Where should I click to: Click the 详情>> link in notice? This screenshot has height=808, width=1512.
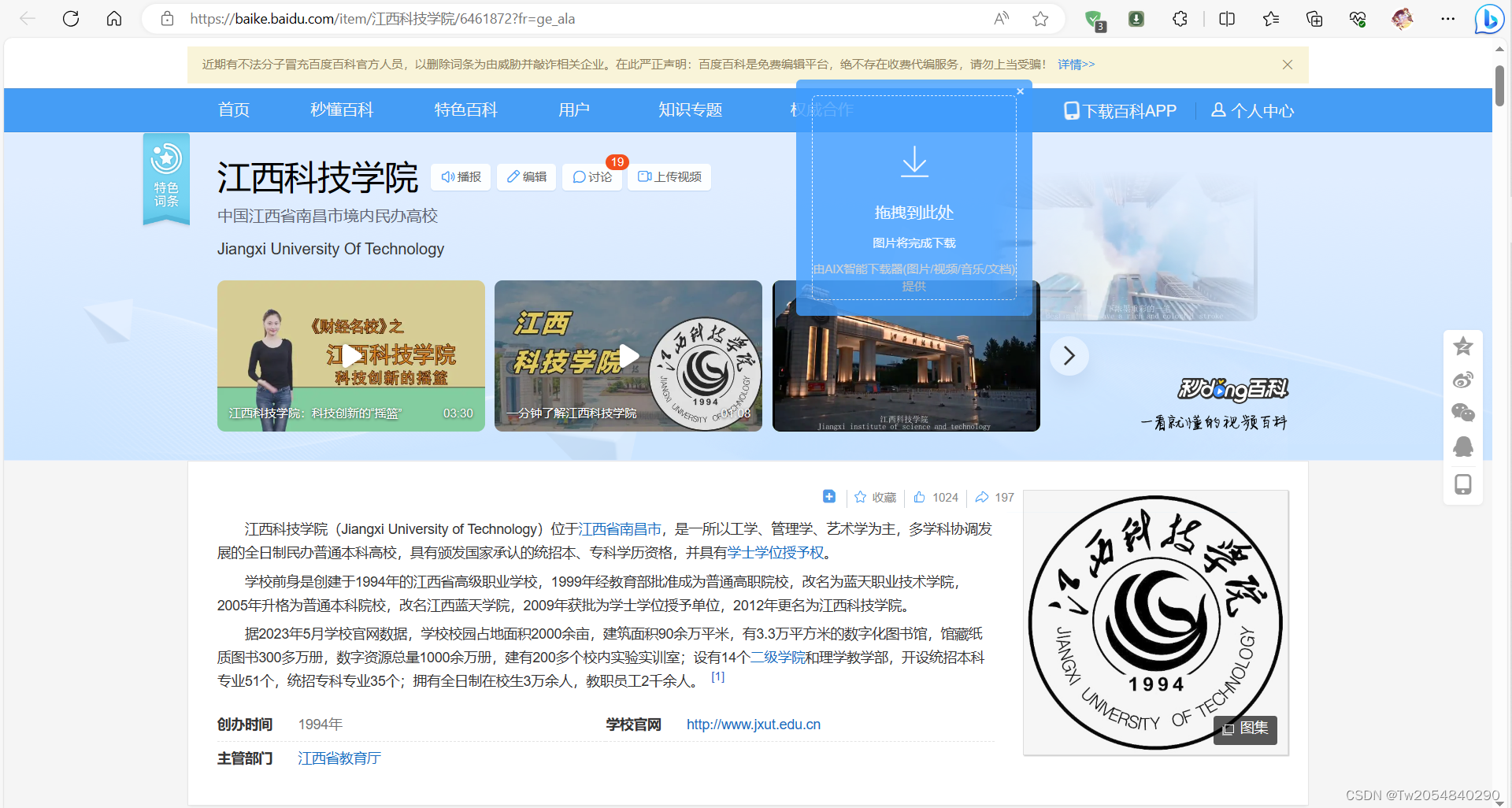pyautogui.click(x=1077, y=65)
